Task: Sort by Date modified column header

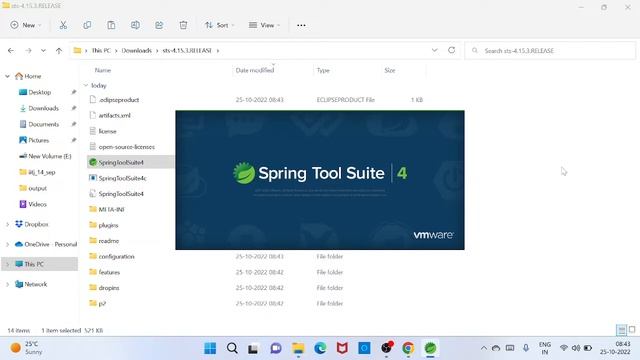Action: (255, 71)
